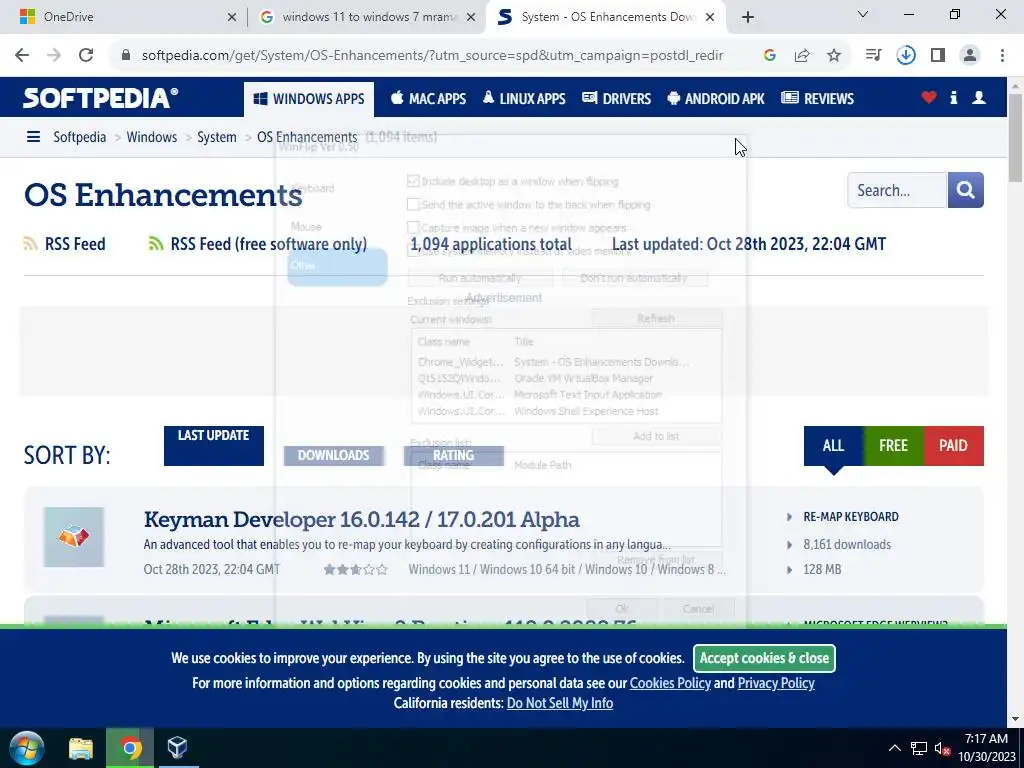Click the red heart icon in header

929,98
